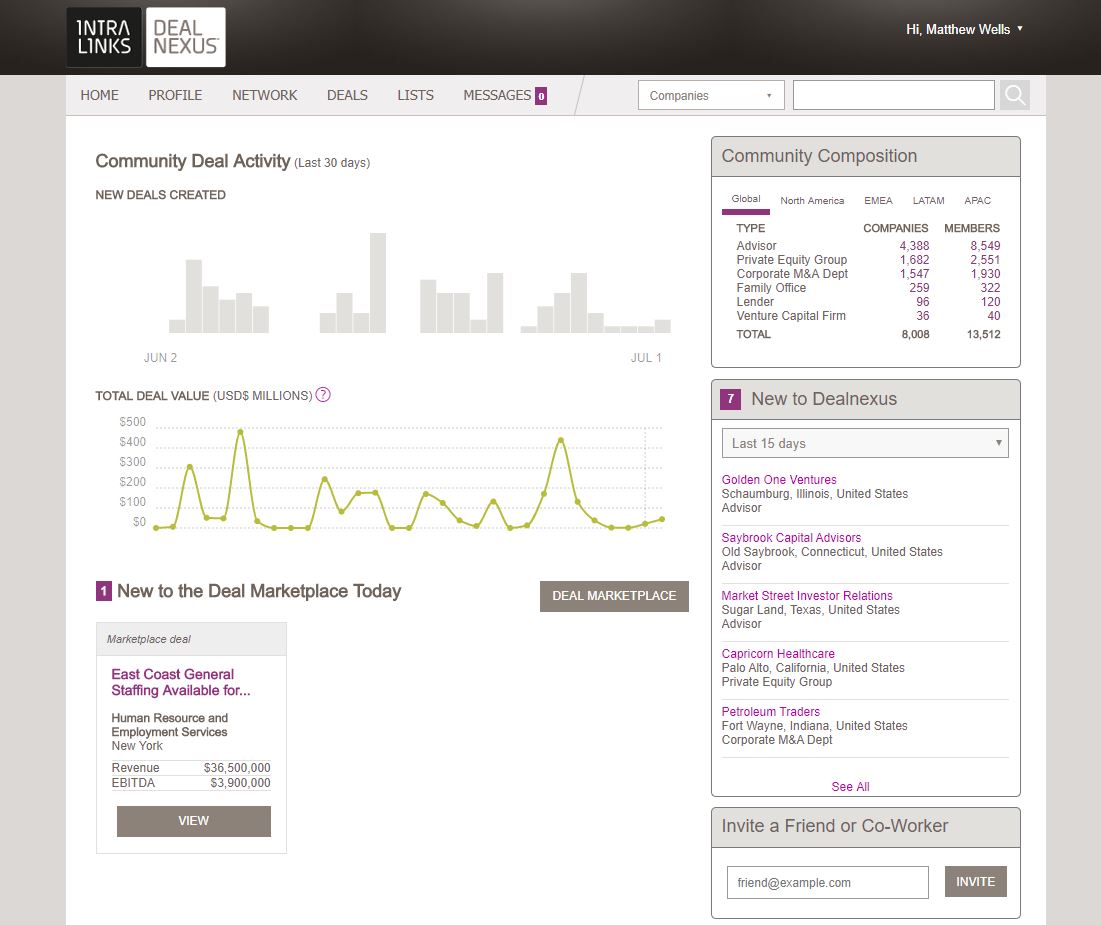Screen dimensions: 1101x925
Task: Click the TOTAL companies value 8,008
Action: [915, 334]
